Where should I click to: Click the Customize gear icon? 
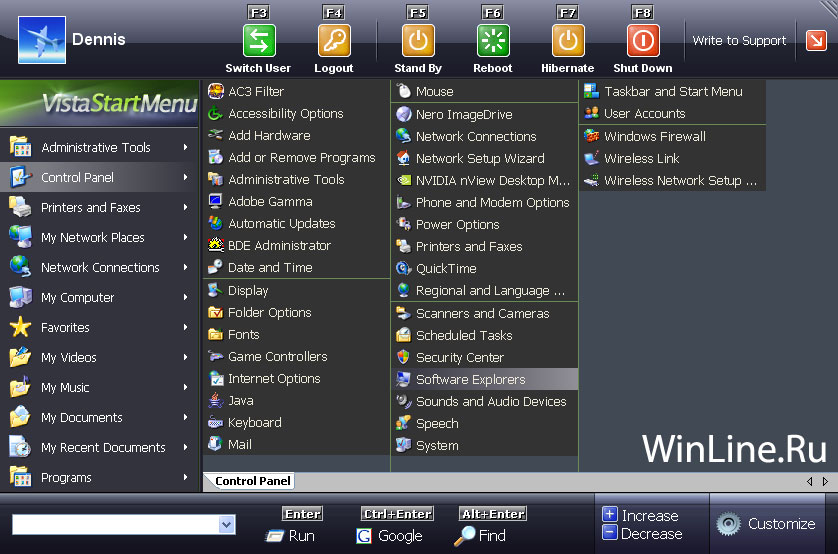(729, 524)
